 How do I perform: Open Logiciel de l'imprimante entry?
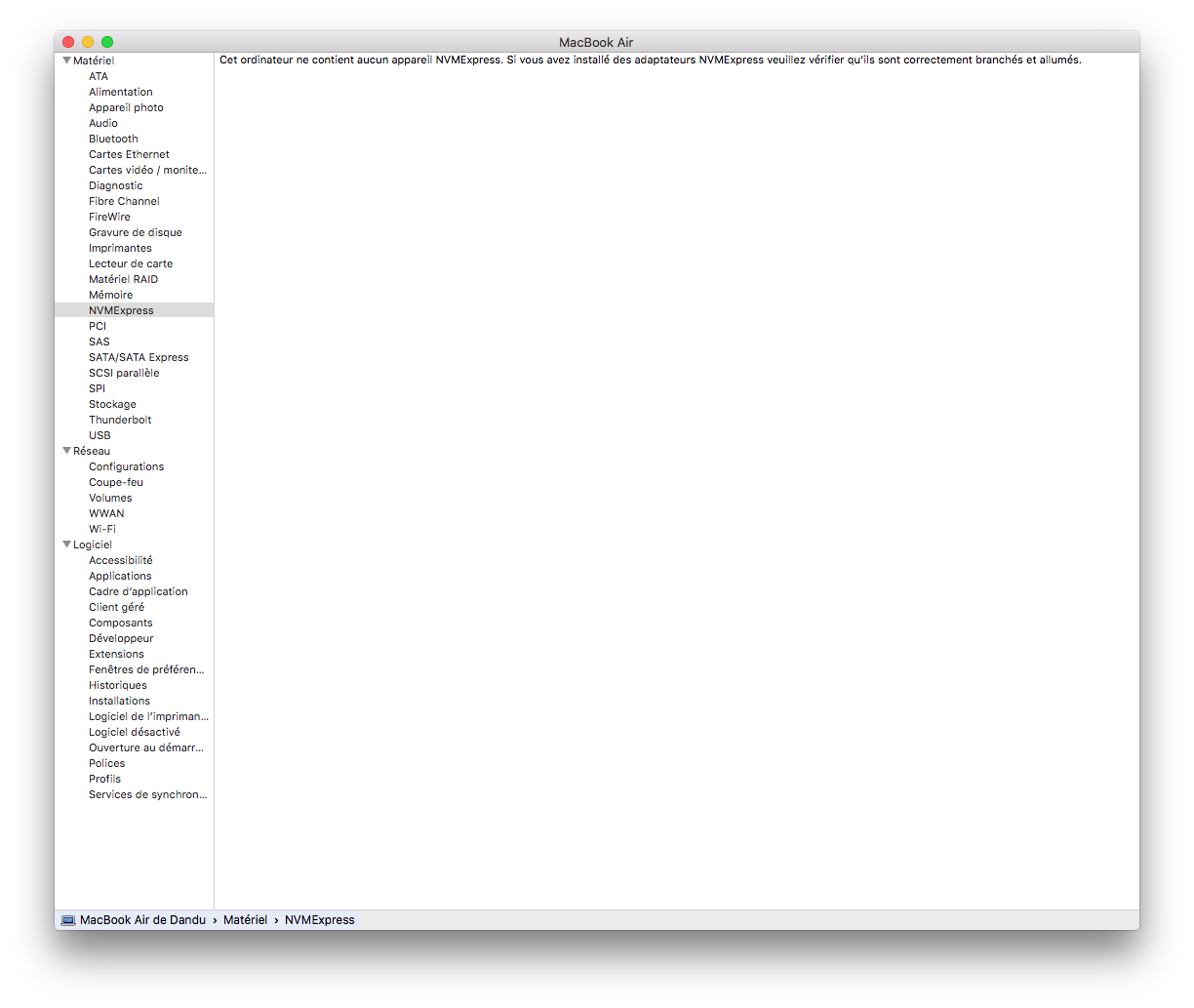(x=148, y=716)
